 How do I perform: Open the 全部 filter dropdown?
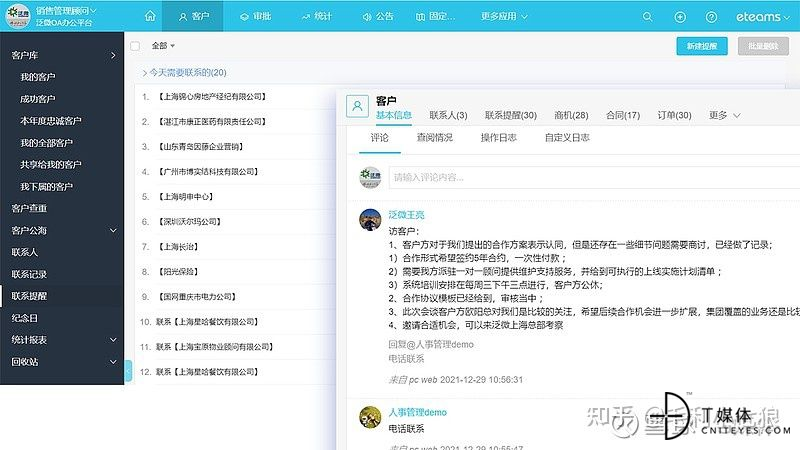click(163, 46)
